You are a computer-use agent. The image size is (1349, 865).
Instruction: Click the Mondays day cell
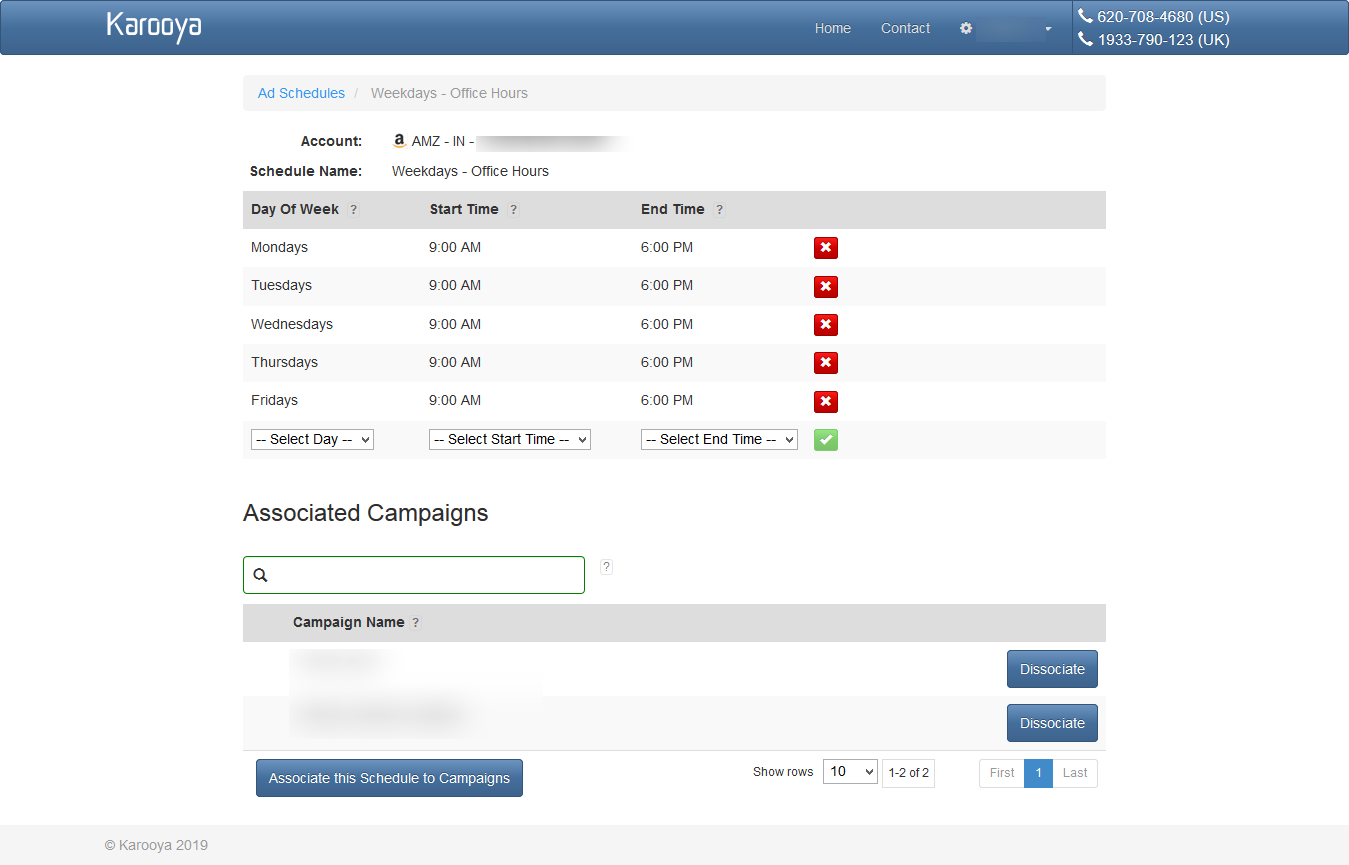click(279, 247)
